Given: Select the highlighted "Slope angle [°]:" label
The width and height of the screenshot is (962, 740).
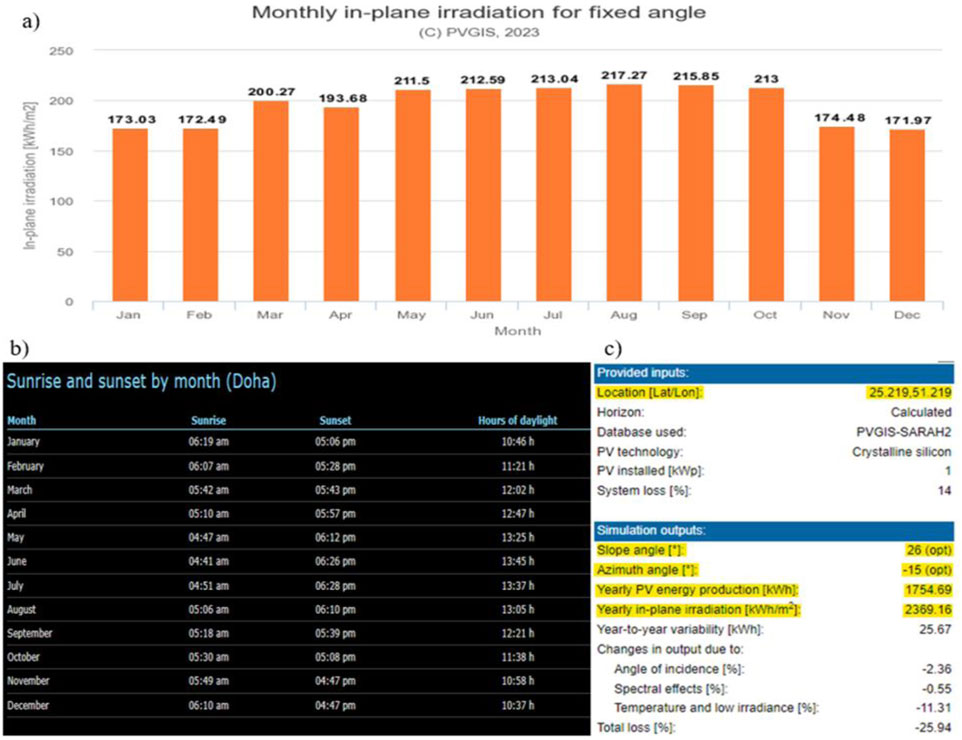Looking at the screenshot, I should [641, 550].
